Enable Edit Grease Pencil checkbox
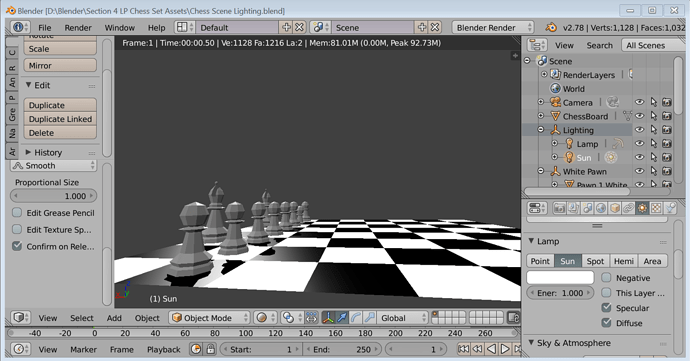This screenshot has height=361, width=690. point(17,213)
